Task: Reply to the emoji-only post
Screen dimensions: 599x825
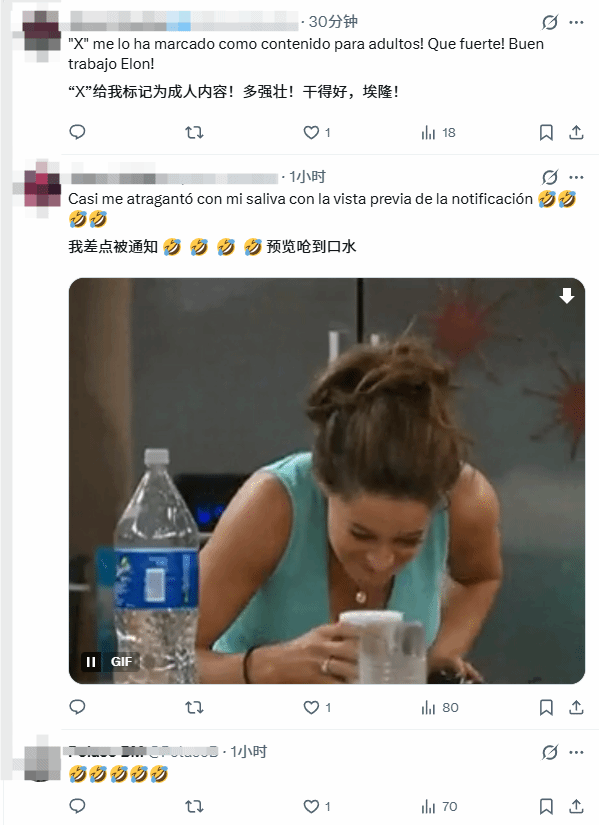Action: 77,806
